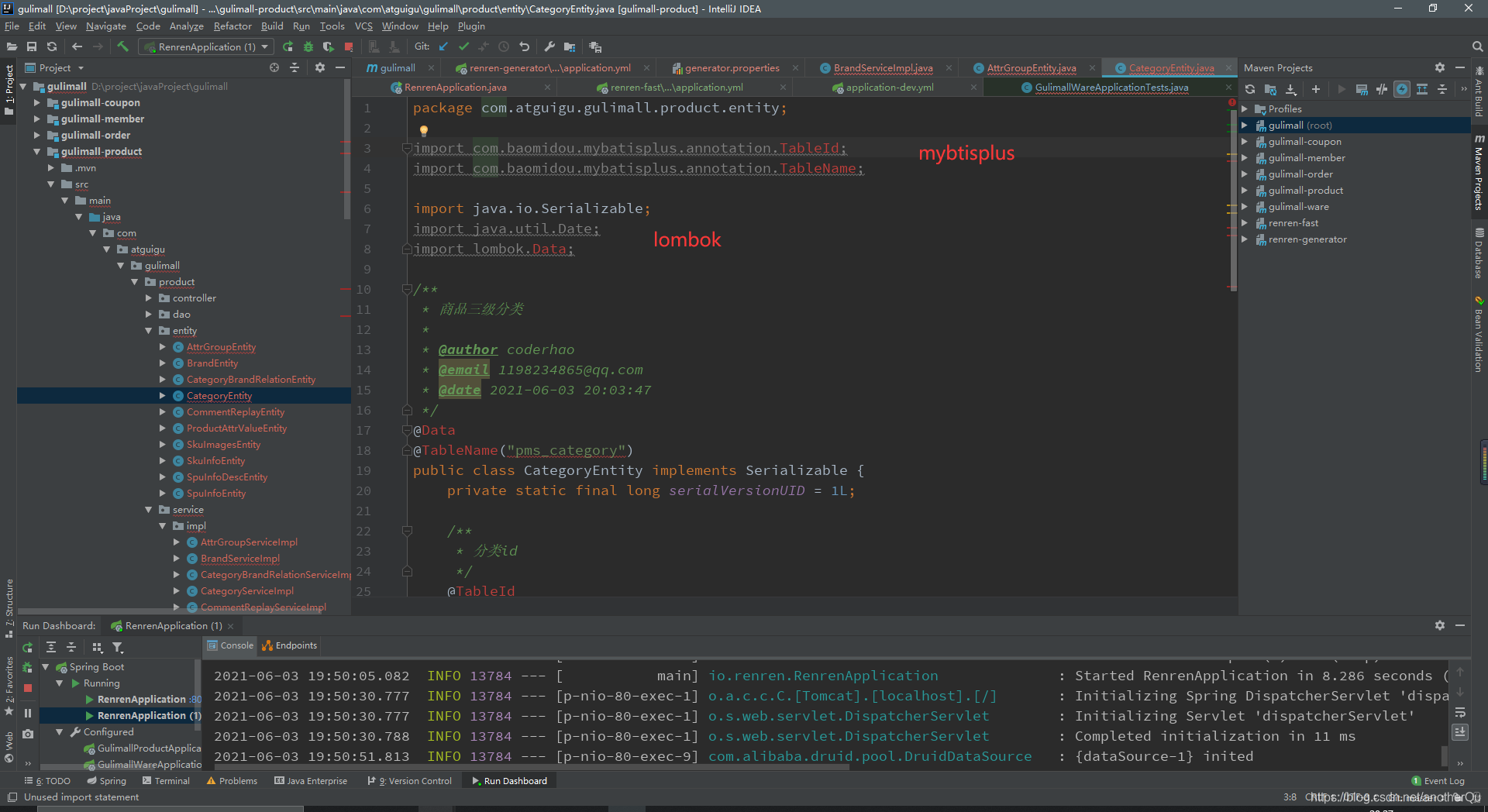The width and height of the screenshot is (1488, 812).
Task: Open RenrenApplication run configuration dropdown
Action: (205, 46)
